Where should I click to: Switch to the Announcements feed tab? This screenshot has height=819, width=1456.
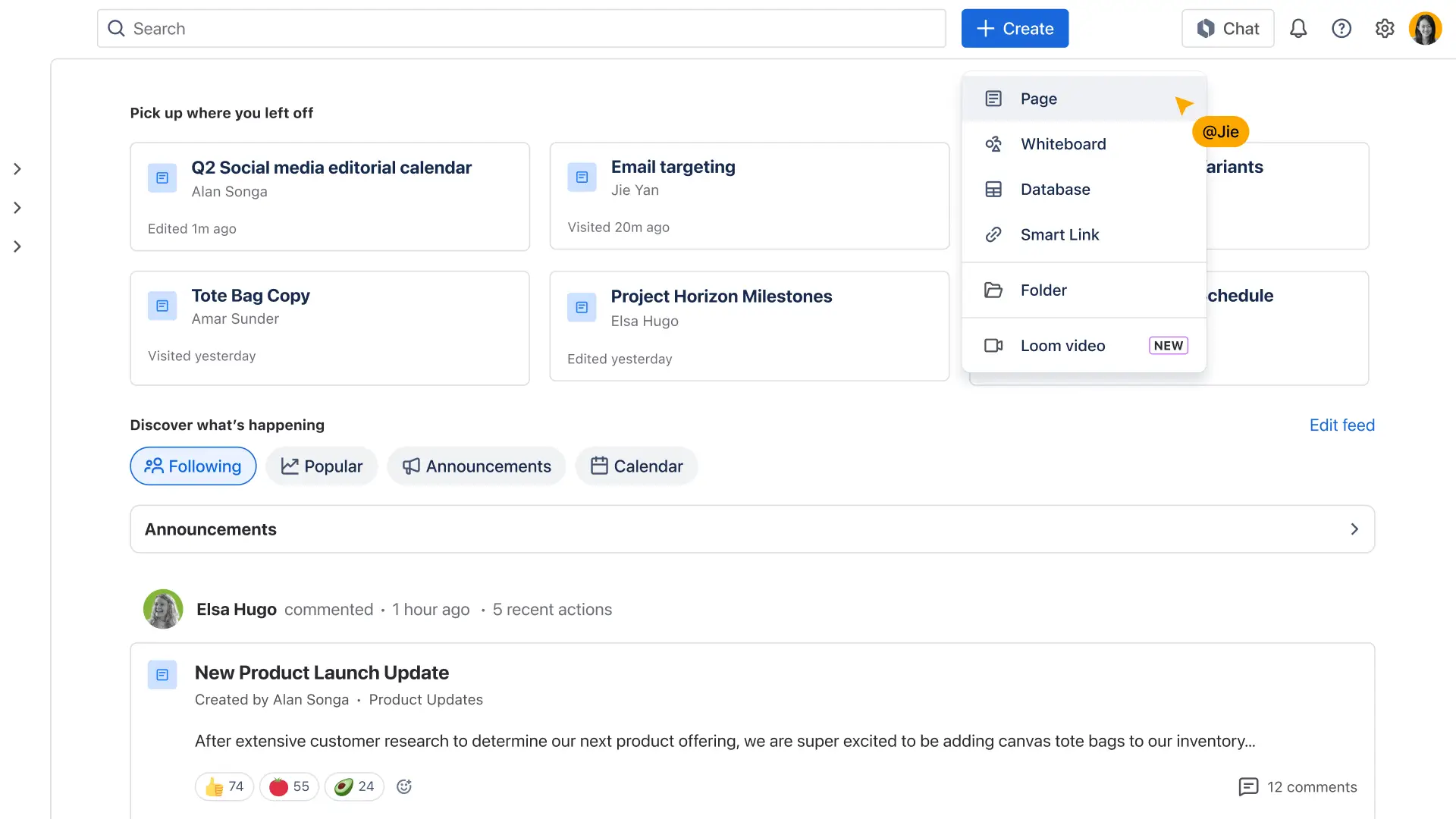pyautogui.click(x=476, y=466)
